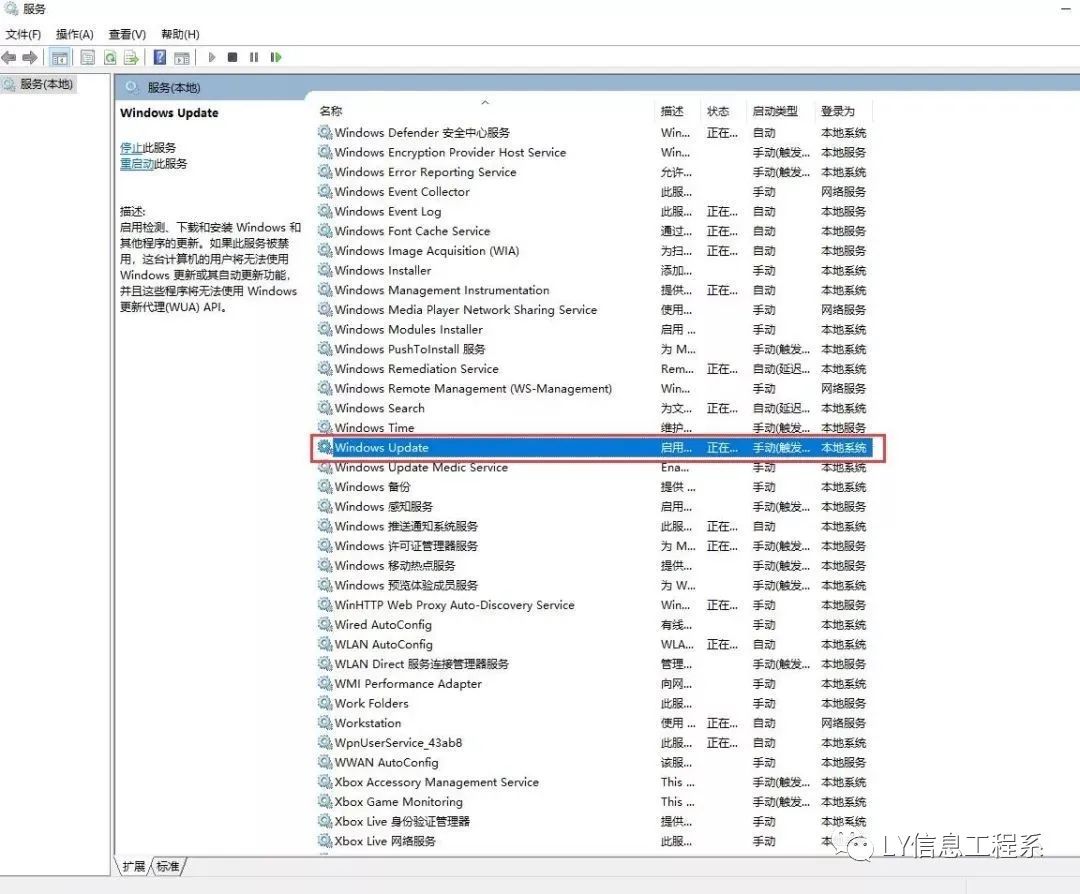This screenshot has height=894, width=1080.
Task: Click gear icon of Work Folders
Action: coord(325,703)
